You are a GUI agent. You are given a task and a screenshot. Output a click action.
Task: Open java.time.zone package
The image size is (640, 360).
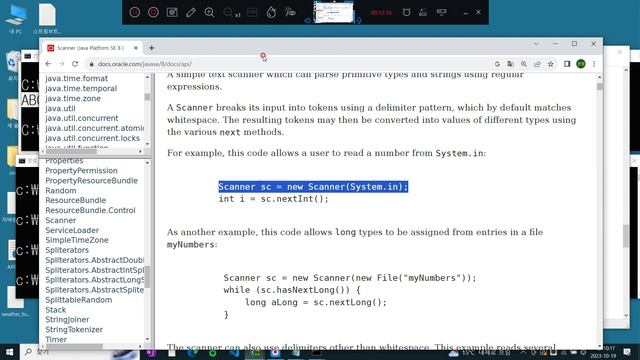tap(73, 98)
